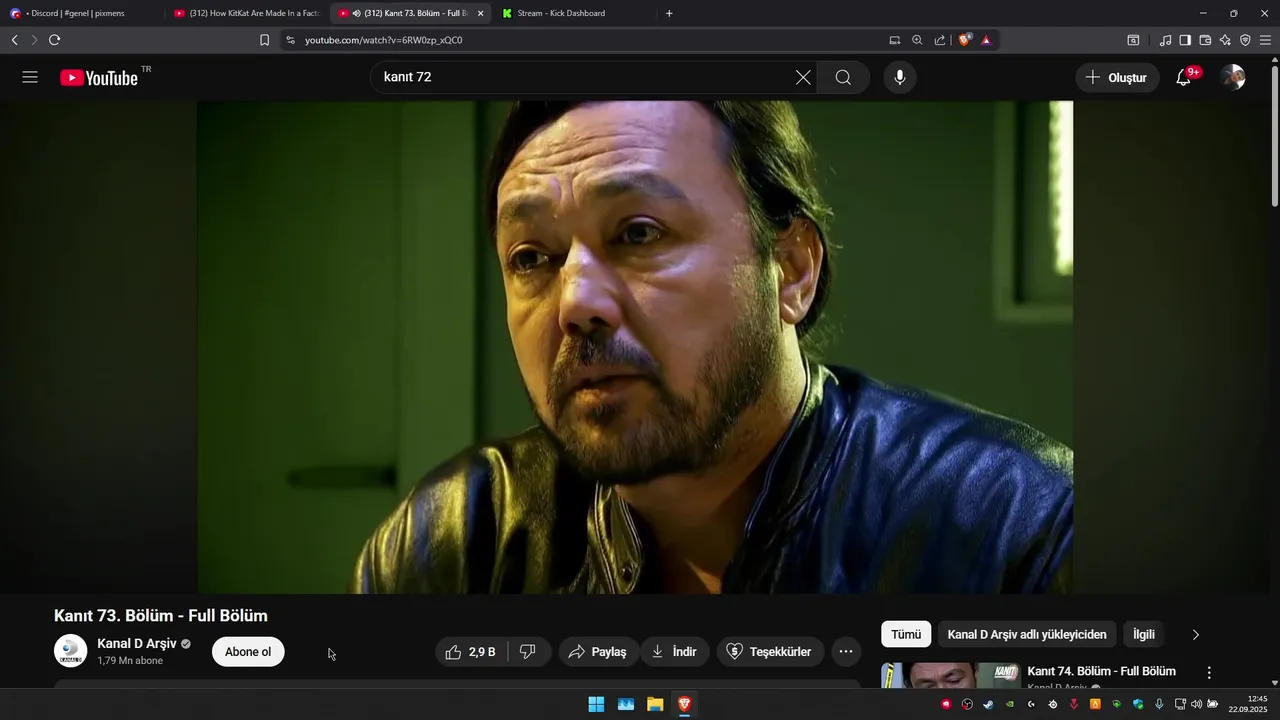This screenshot has width=1280, height=720.
Task: Open Brave Leo AI sparkle icon
Action: [x=1225, y=40]
